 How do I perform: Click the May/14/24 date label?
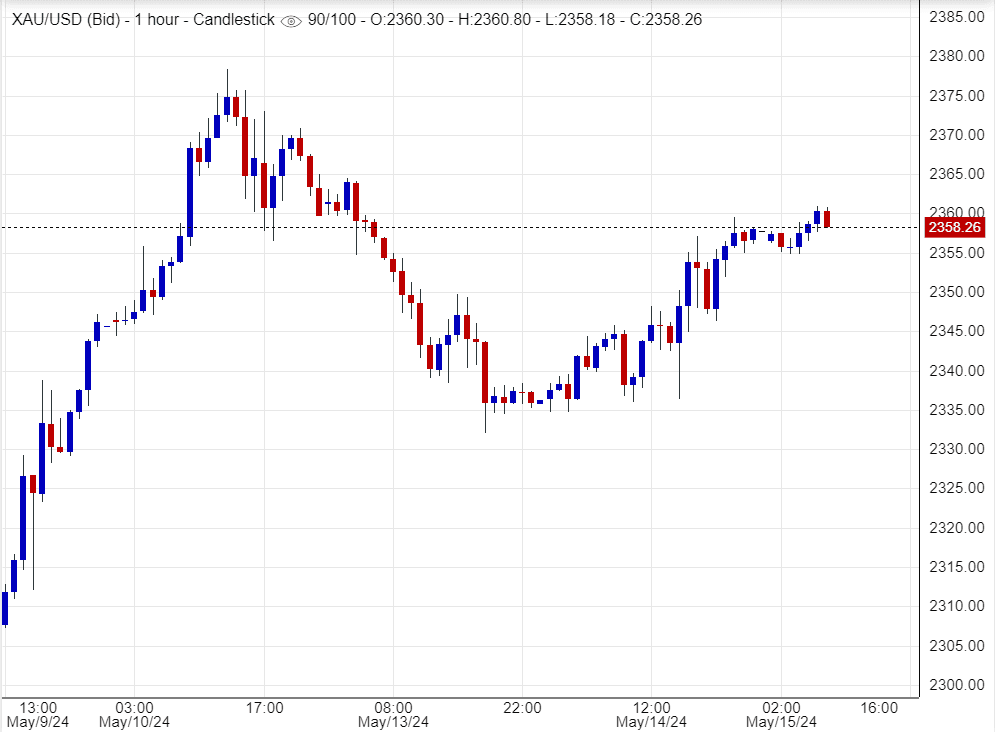pos(651,722)
